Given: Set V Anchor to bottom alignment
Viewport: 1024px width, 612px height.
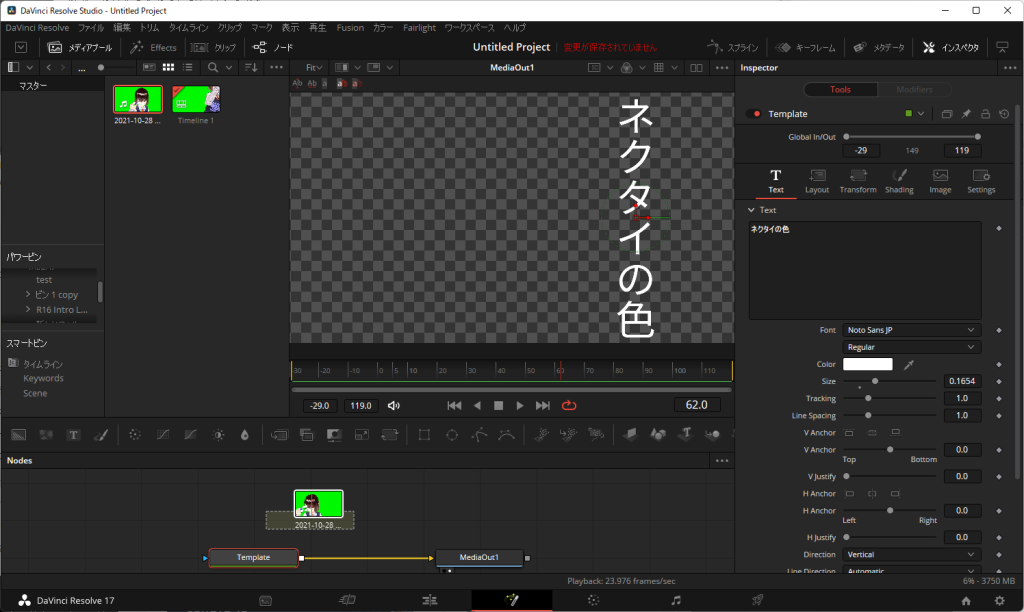Looking at the screenshot, I should [x=895, y=432].
